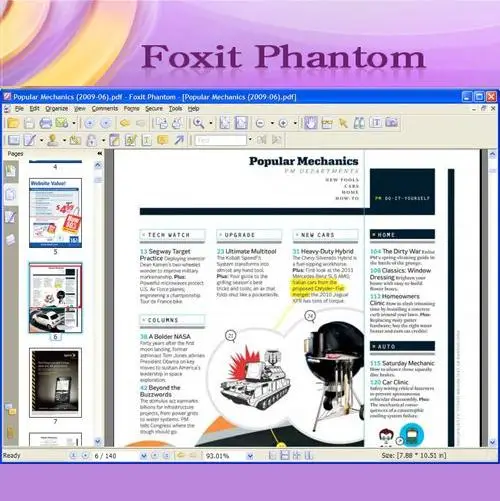Select the arrow Select Annotation tool
500x501 pixels.
click(x=343, y=123)
